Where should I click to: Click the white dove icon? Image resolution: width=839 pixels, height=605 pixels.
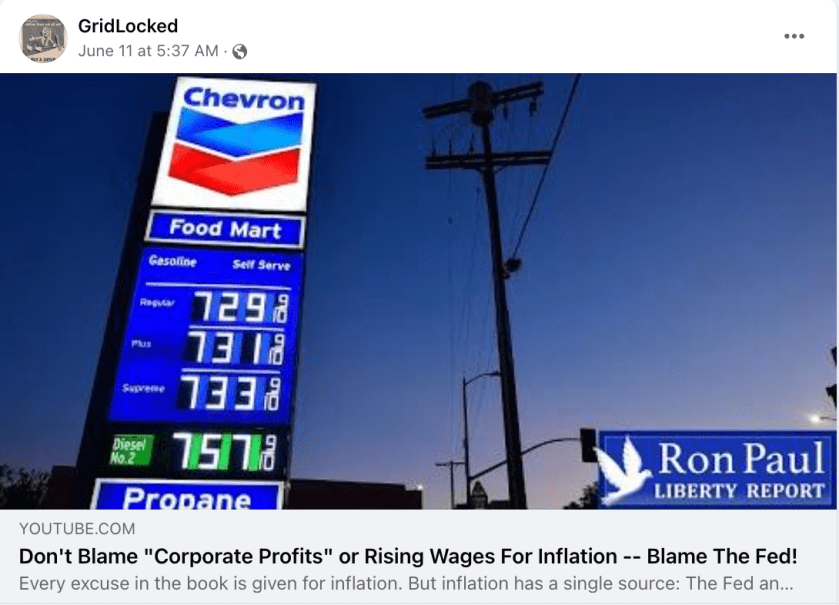point(622,471)
